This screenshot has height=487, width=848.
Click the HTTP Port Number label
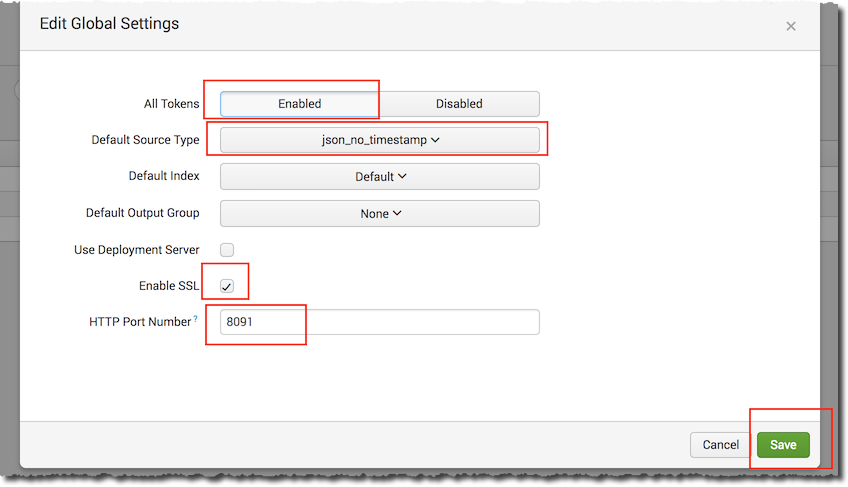click(140, 322)
